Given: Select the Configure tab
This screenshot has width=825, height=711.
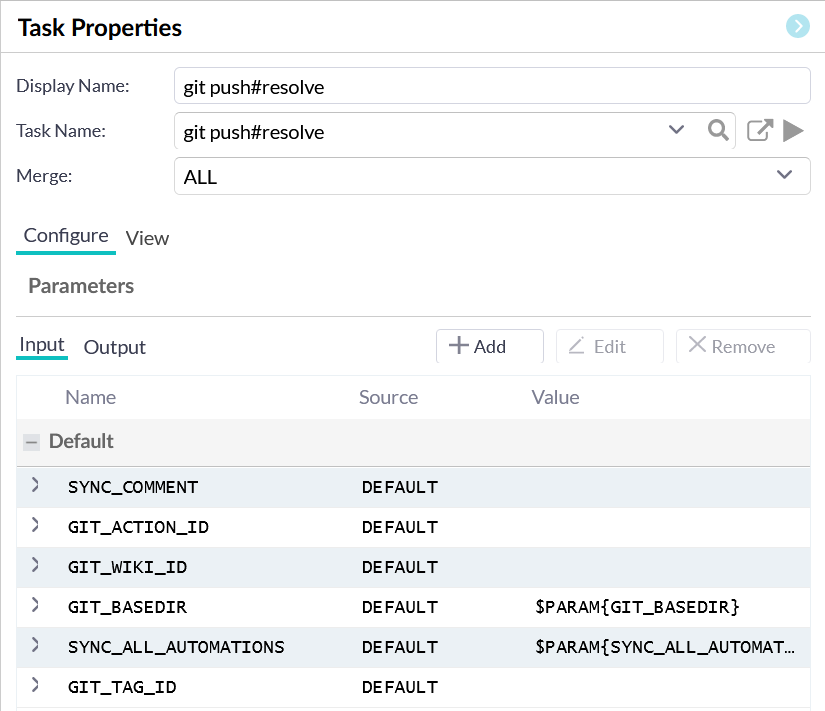Looking at the screenshot, I should (x=66, y=236).
